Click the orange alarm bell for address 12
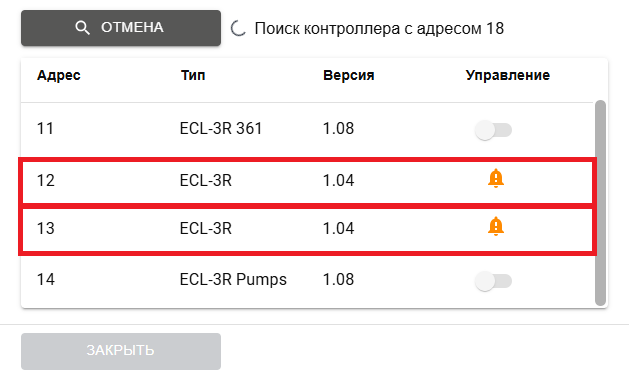The height and width of the screenshot is (374, 629). point(496,178)
